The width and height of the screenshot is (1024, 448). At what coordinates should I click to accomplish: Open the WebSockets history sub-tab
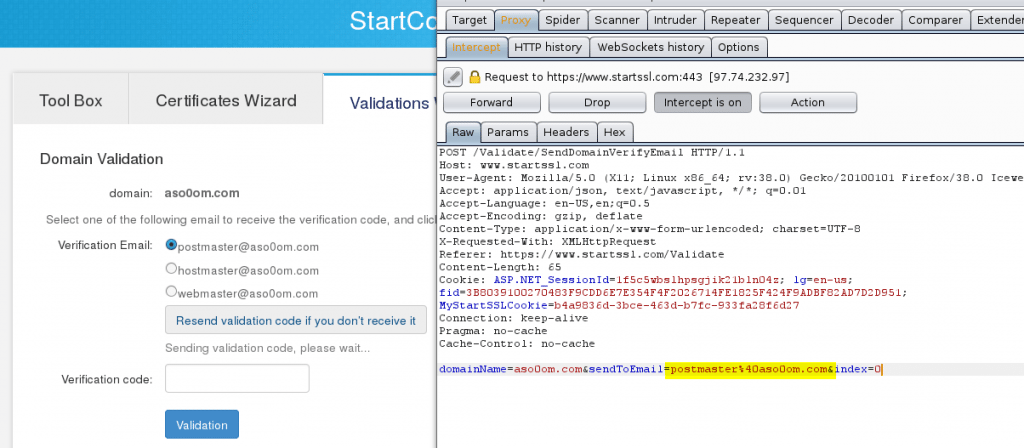click(650, 47)
